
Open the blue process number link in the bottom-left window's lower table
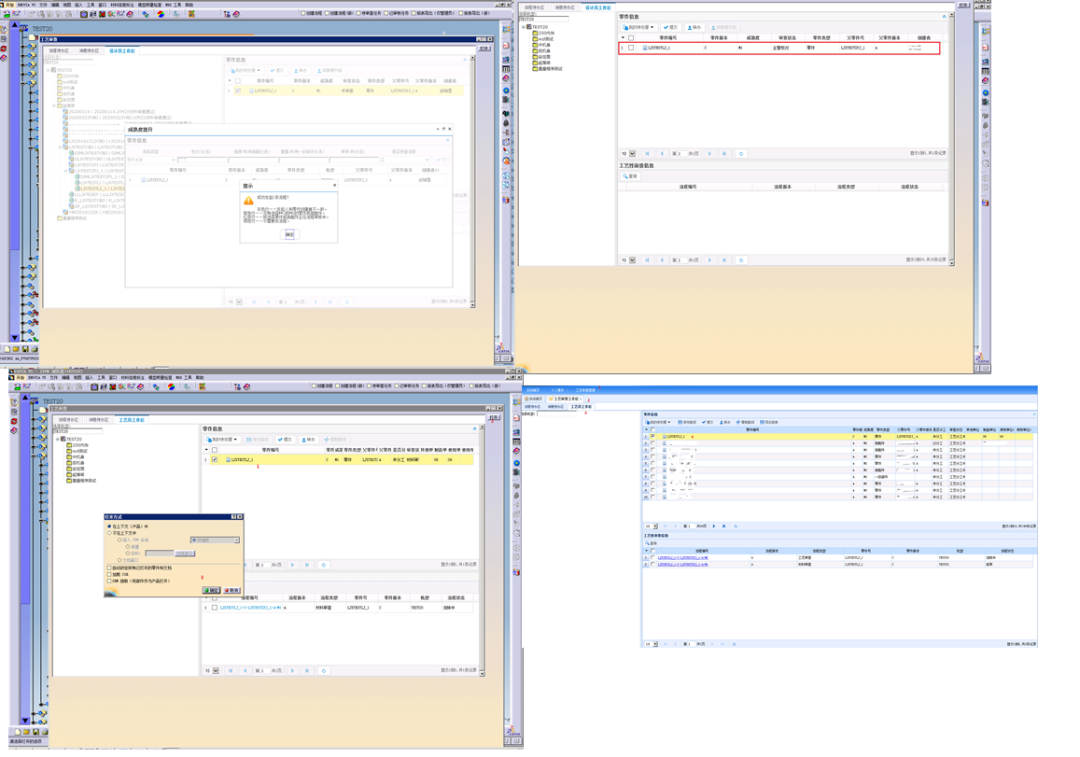click(x=251, y=608)
